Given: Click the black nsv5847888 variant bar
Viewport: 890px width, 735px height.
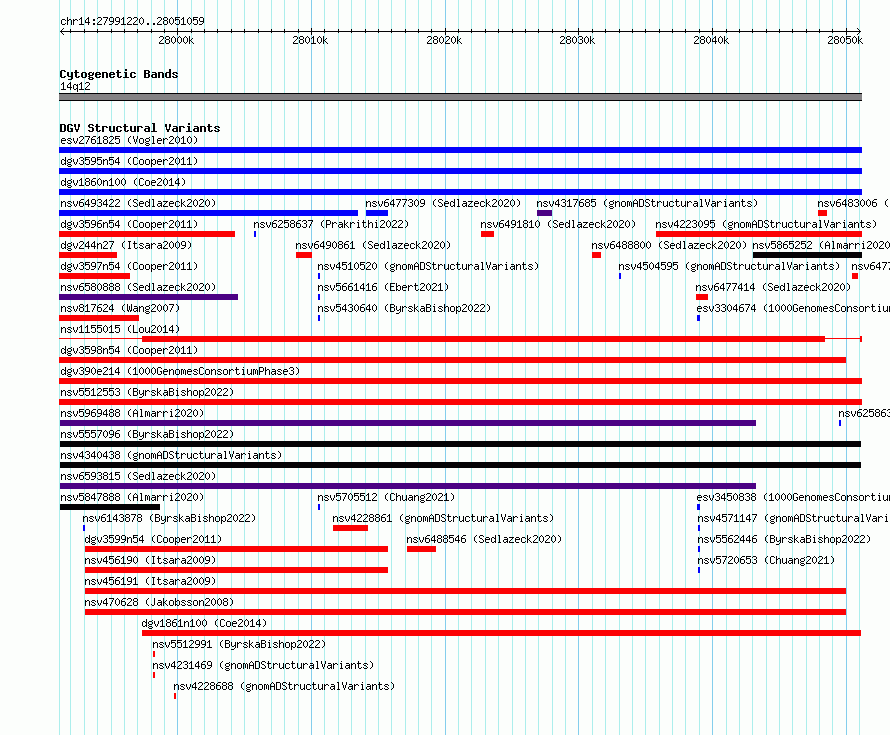Looking at the screenshot, I should coord(110,507).
